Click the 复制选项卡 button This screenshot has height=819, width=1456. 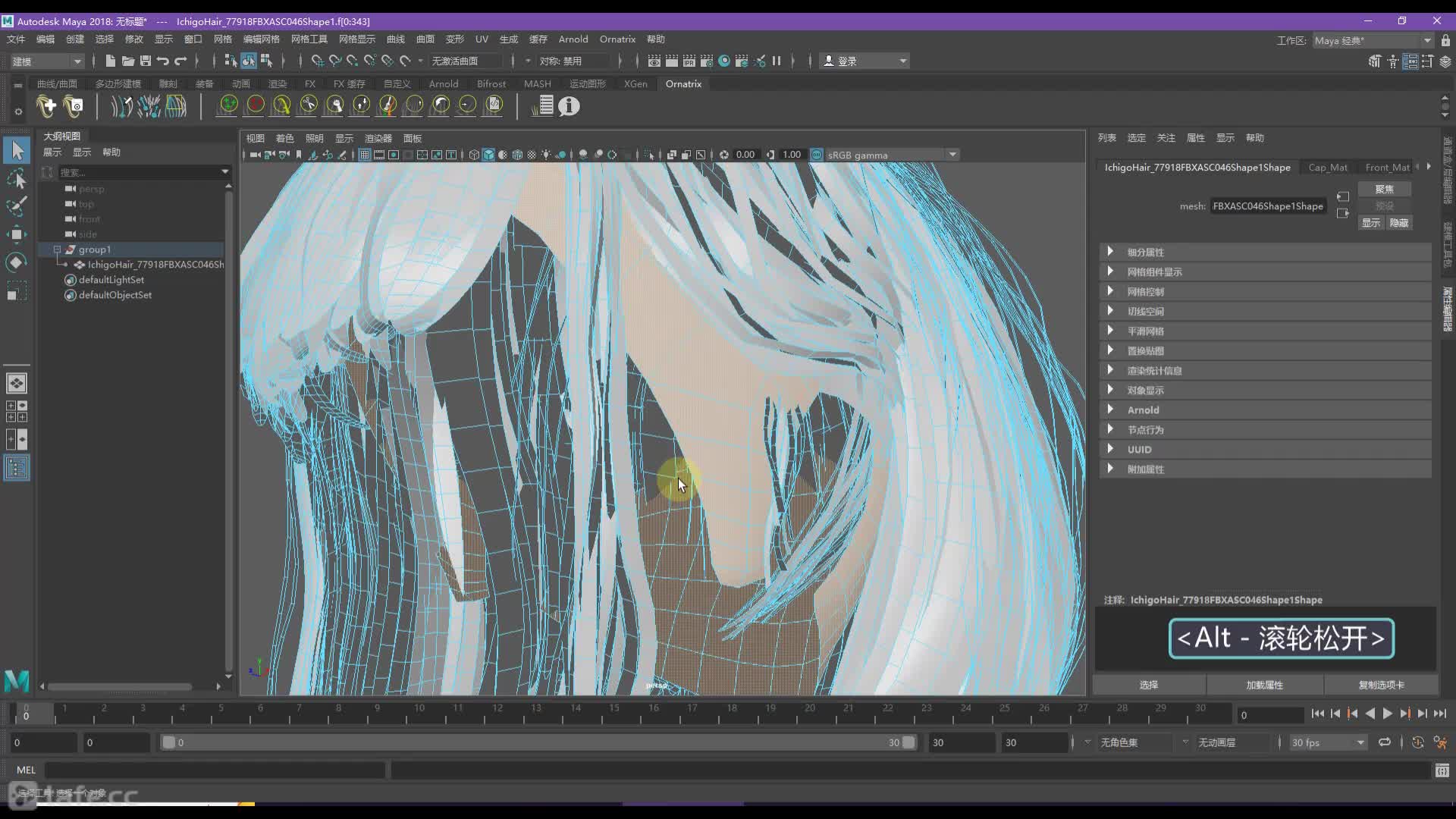coord(1381,685)
